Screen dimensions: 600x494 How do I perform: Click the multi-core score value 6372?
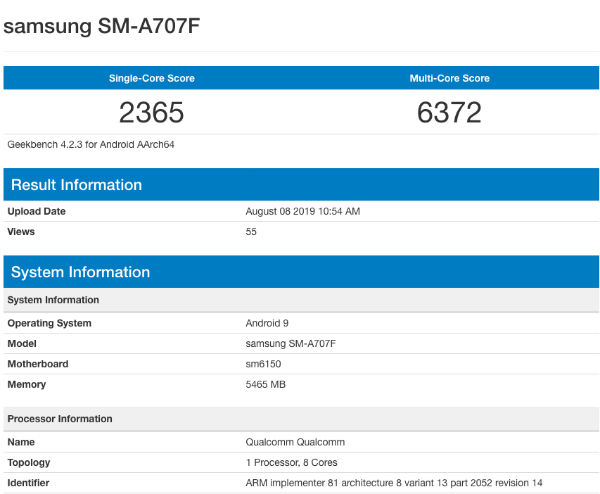pyautogui.click(x=449, y=112)
